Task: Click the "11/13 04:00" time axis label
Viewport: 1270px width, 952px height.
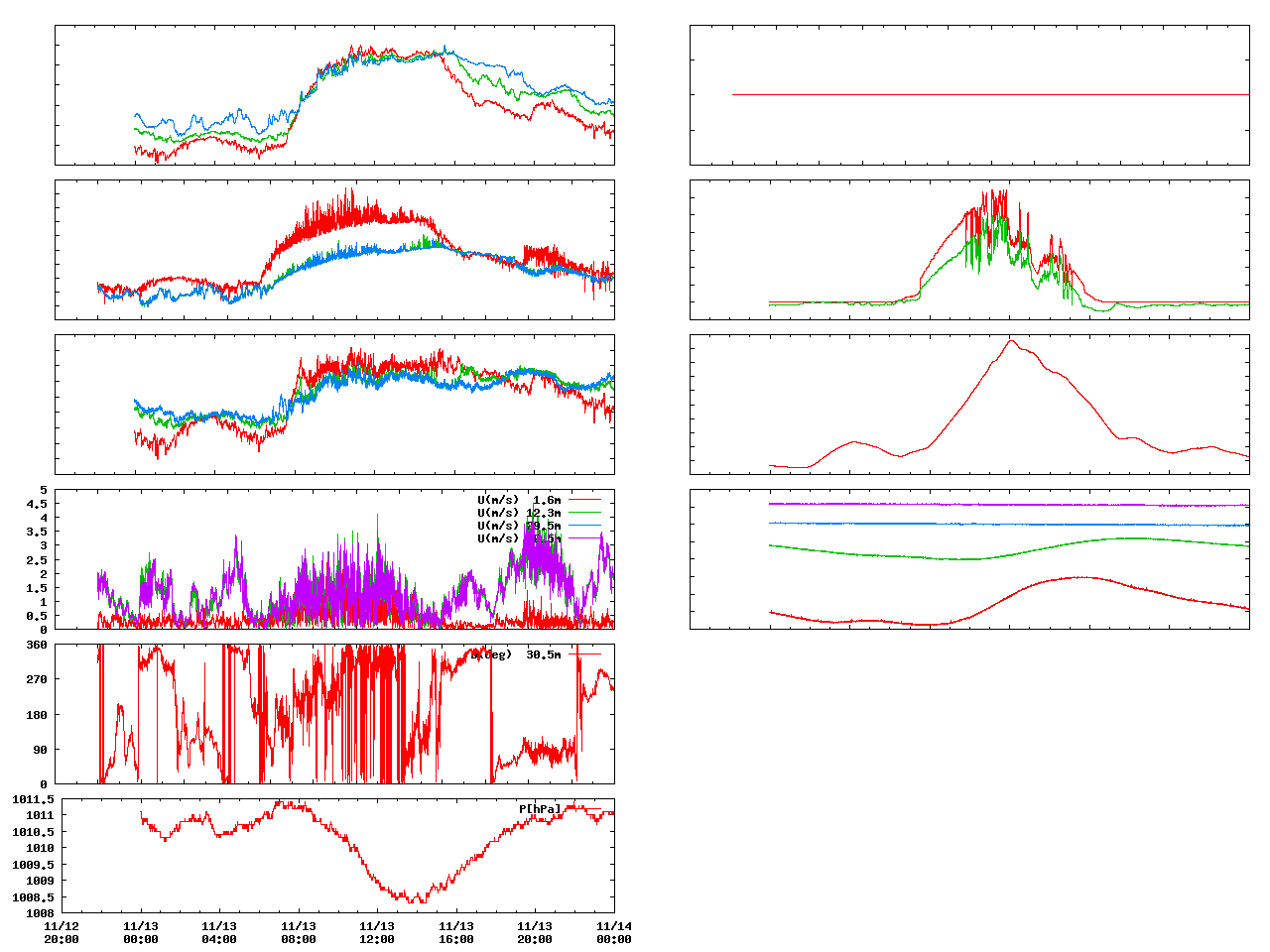Action: pos(219,933)
